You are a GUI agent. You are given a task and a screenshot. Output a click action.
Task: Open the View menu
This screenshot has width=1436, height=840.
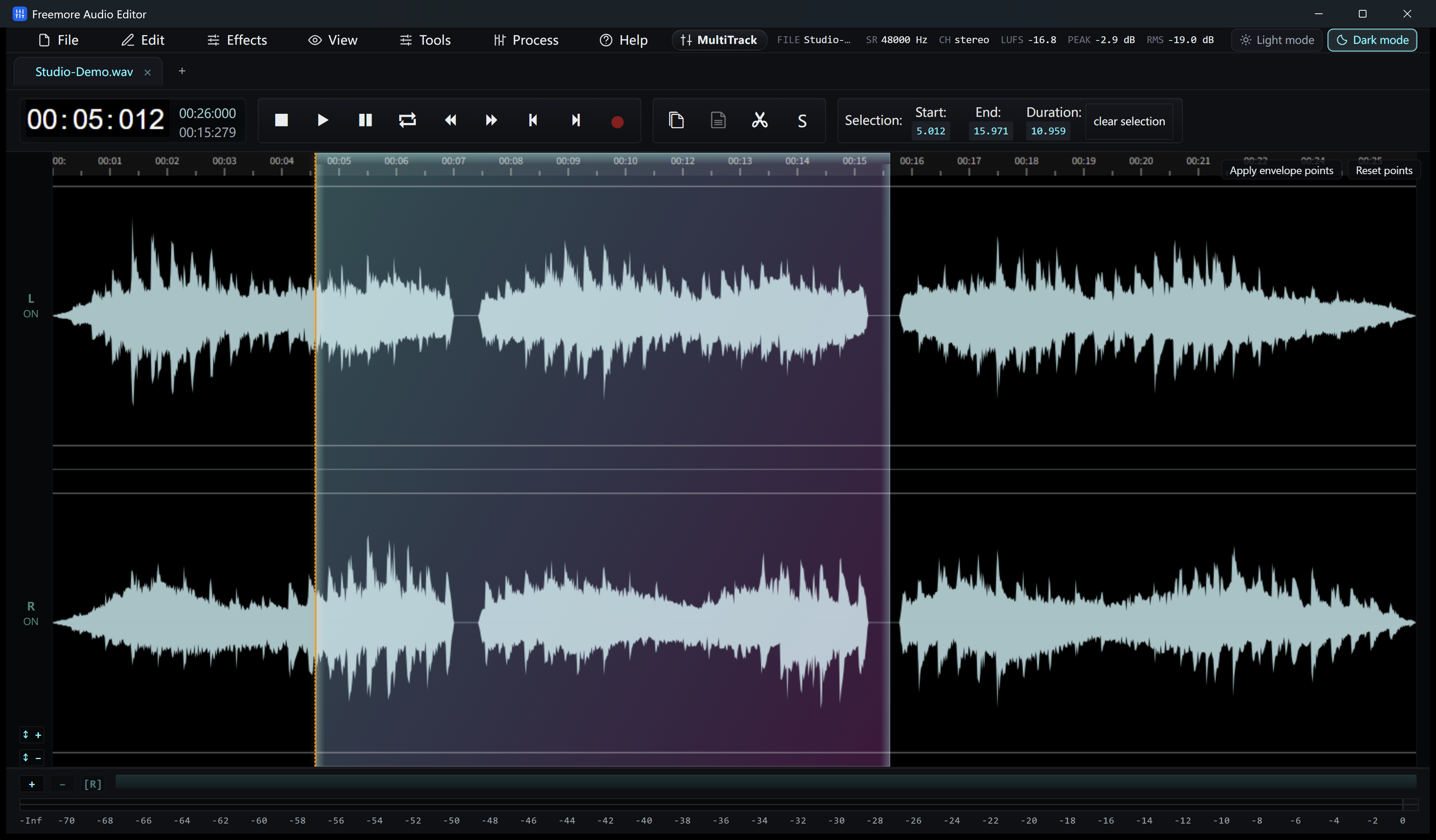coord(333,40)
